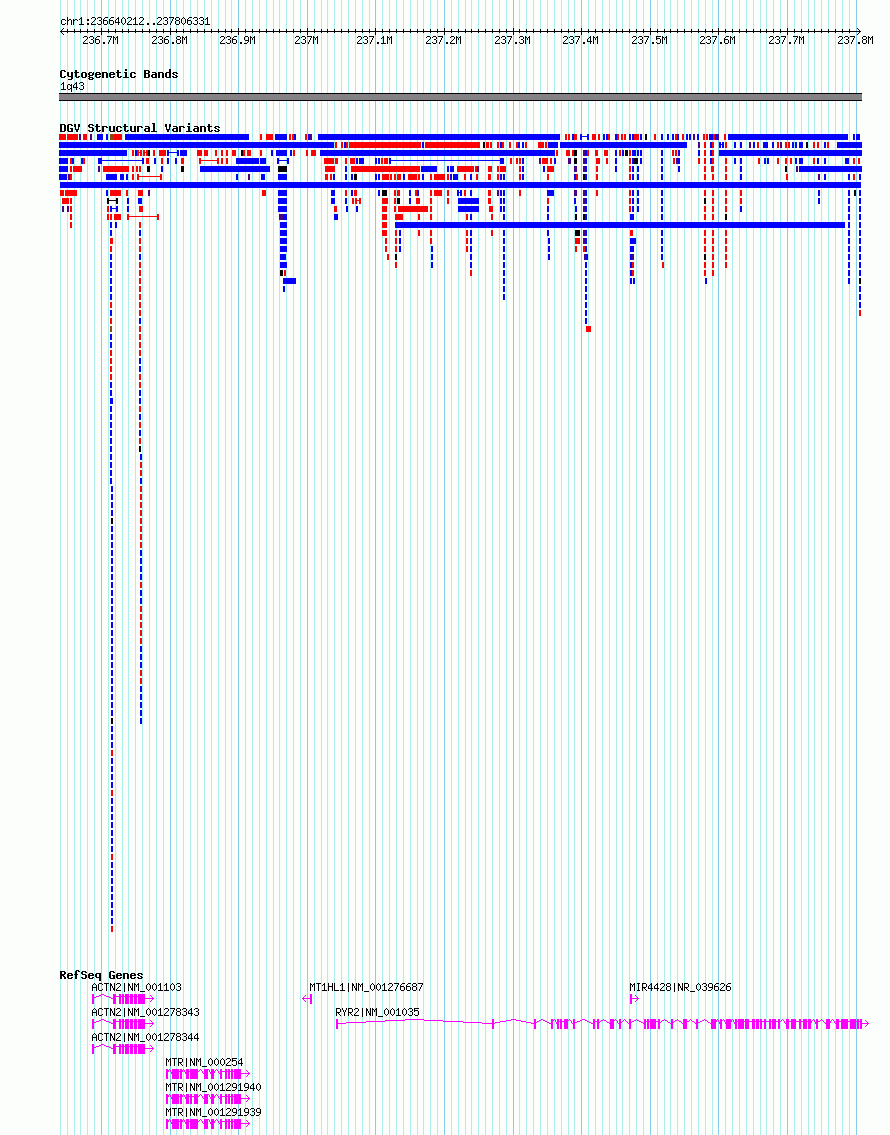Image resolution: width=890 pixels, height=1135 pixels.
Task: Click the 236.7M ruler tick label
Action: [100, 41]
